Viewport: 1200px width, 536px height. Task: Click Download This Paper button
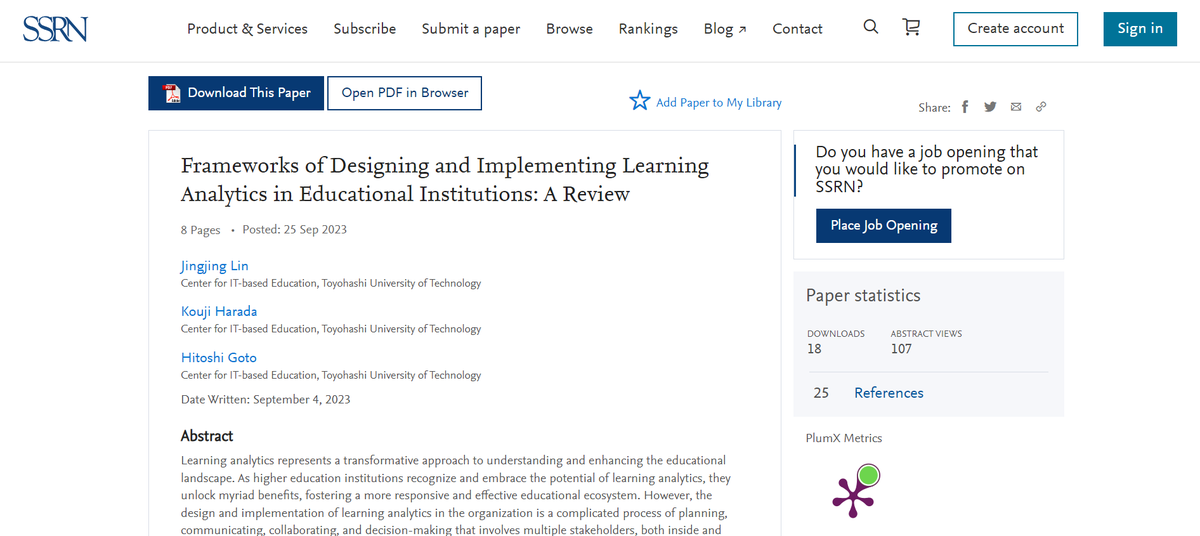pyautogui.click(x=236, y=93)
